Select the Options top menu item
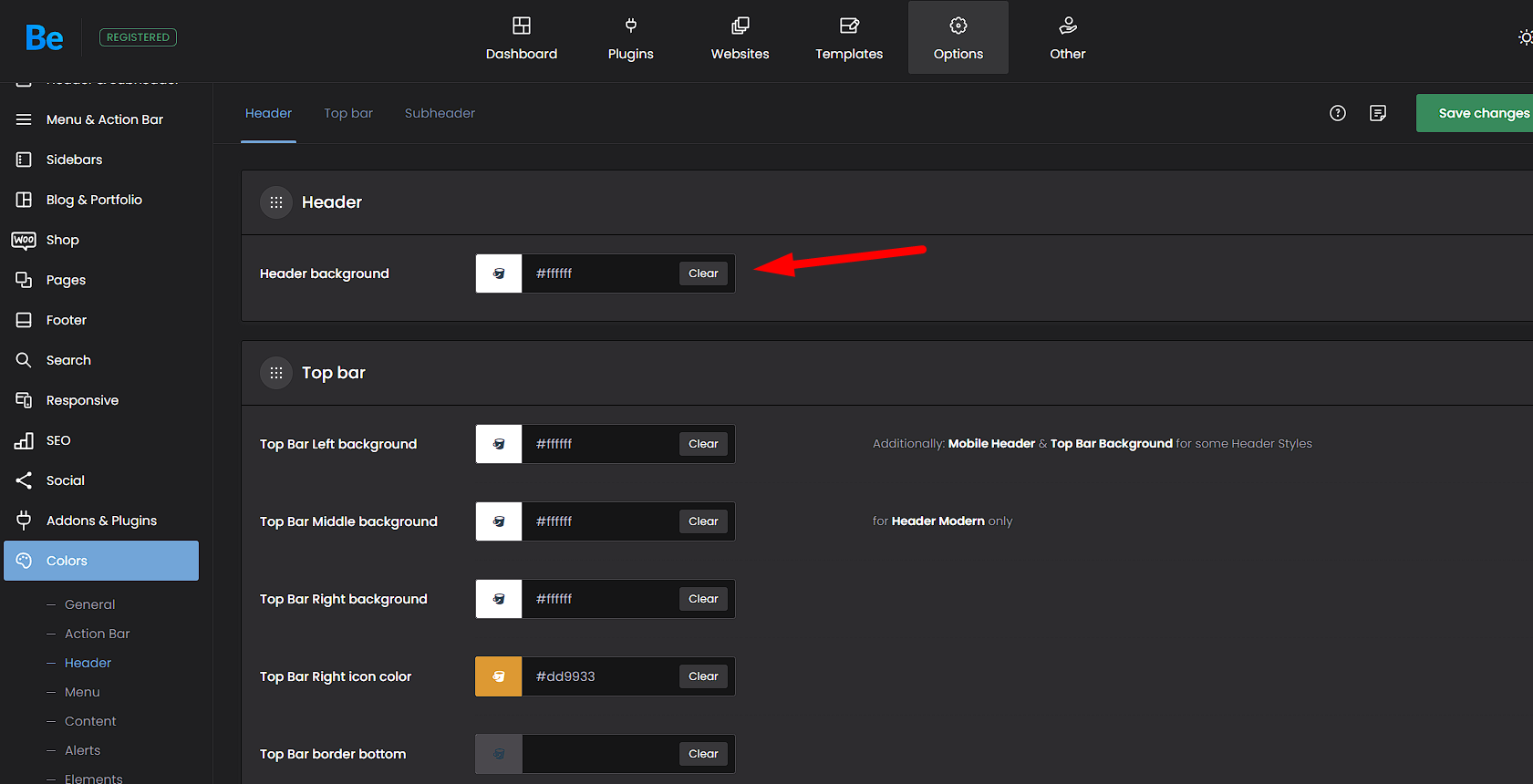 point(958,38)
